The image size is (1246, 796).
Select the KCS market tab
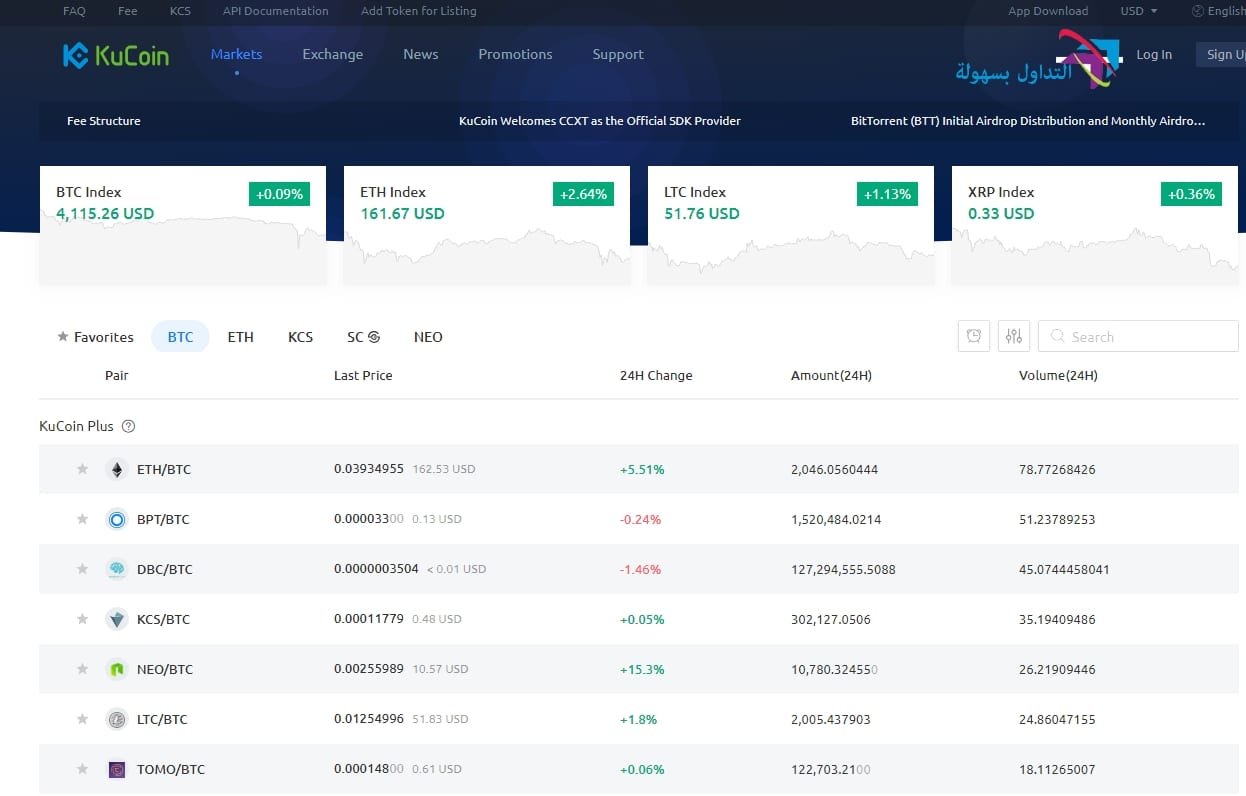(300, 337)
